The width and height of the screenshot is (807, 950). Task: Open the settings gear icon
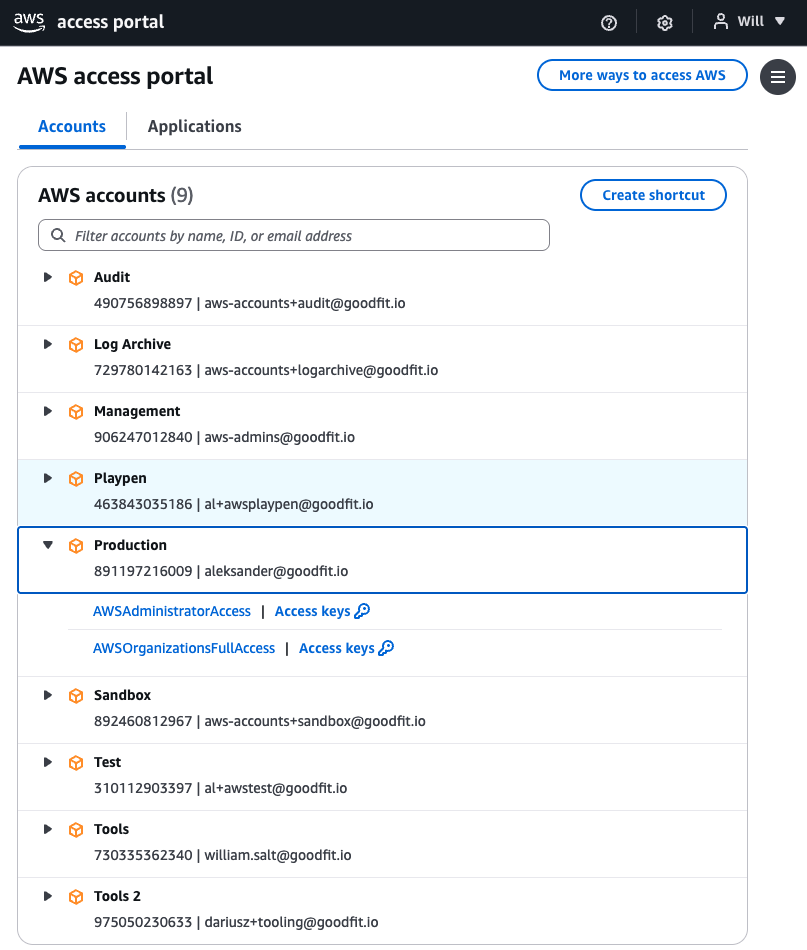point(665,23)
